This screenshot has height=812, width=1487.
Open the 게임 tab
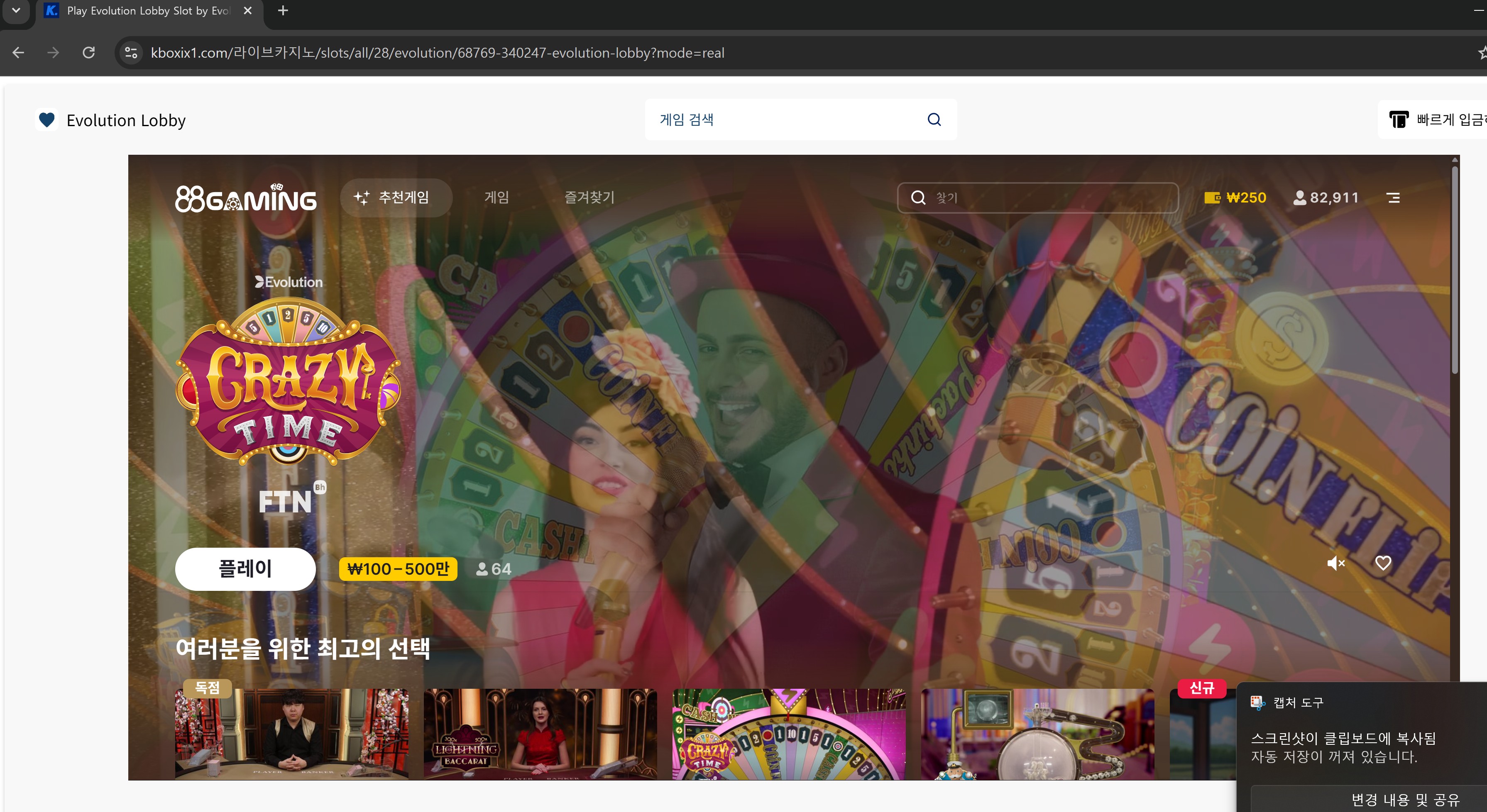[496, 198]
